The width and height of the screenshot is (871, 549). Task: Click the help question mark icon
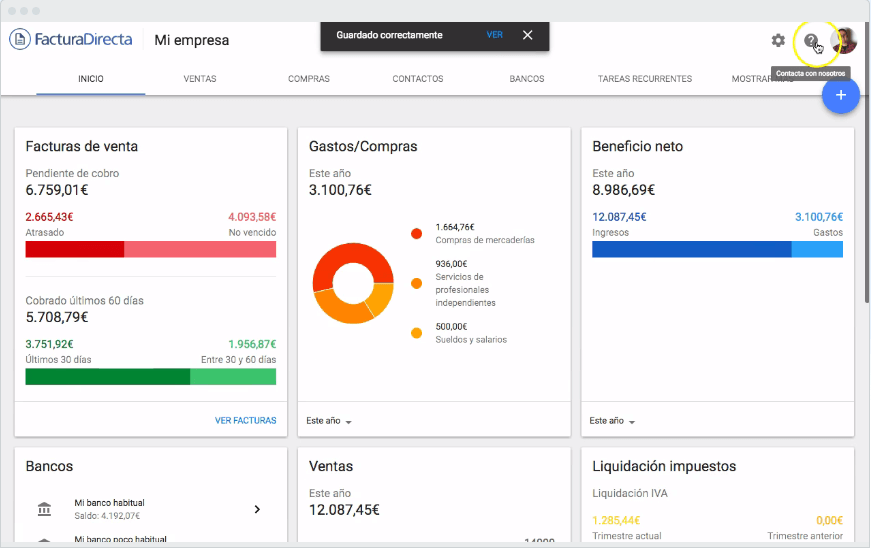(811, 41)
